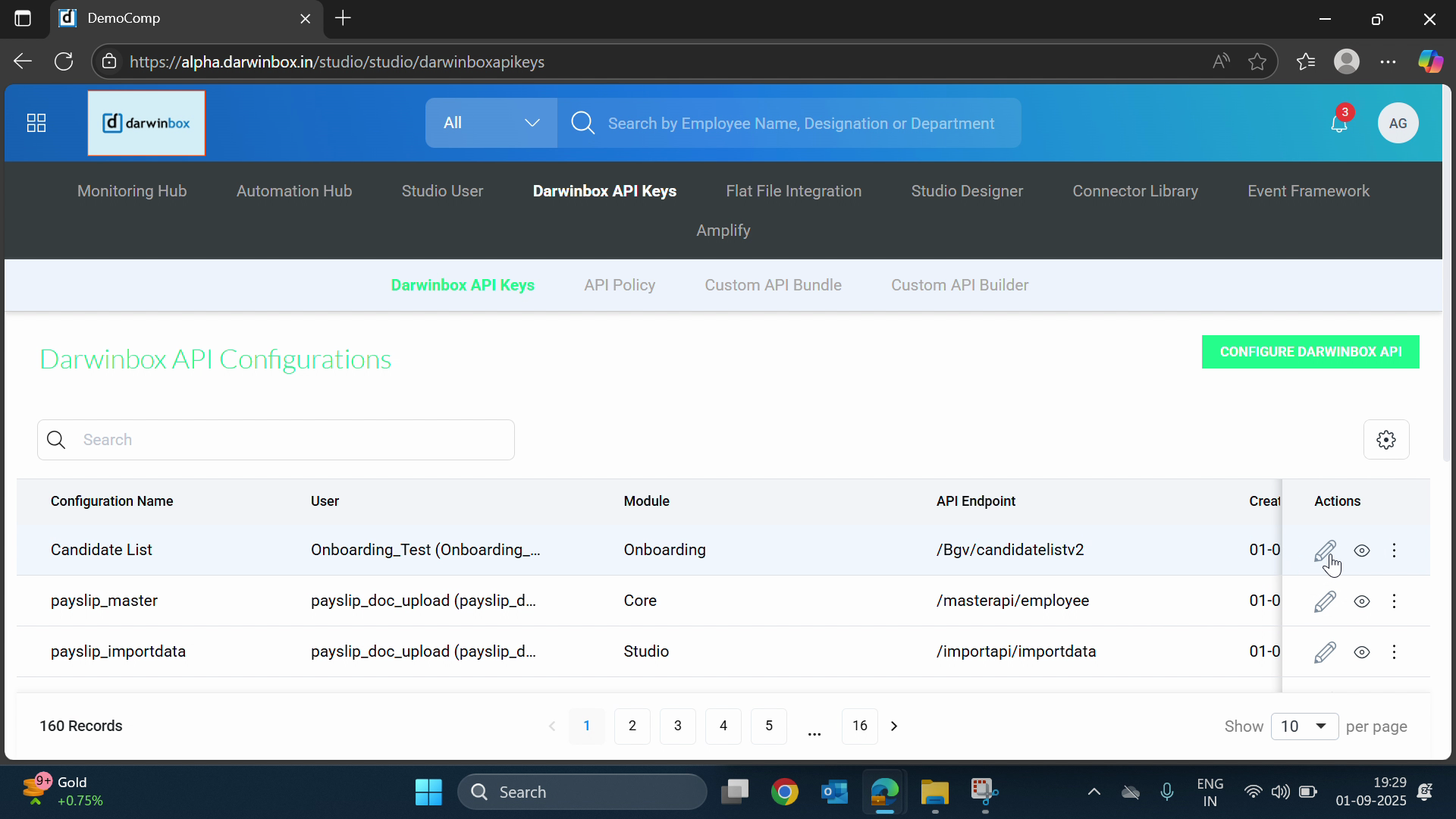The width and height of the screenshot is (1456, 819).
Task: Click Configure Darwinbox API button
Action: (1310, 352)
